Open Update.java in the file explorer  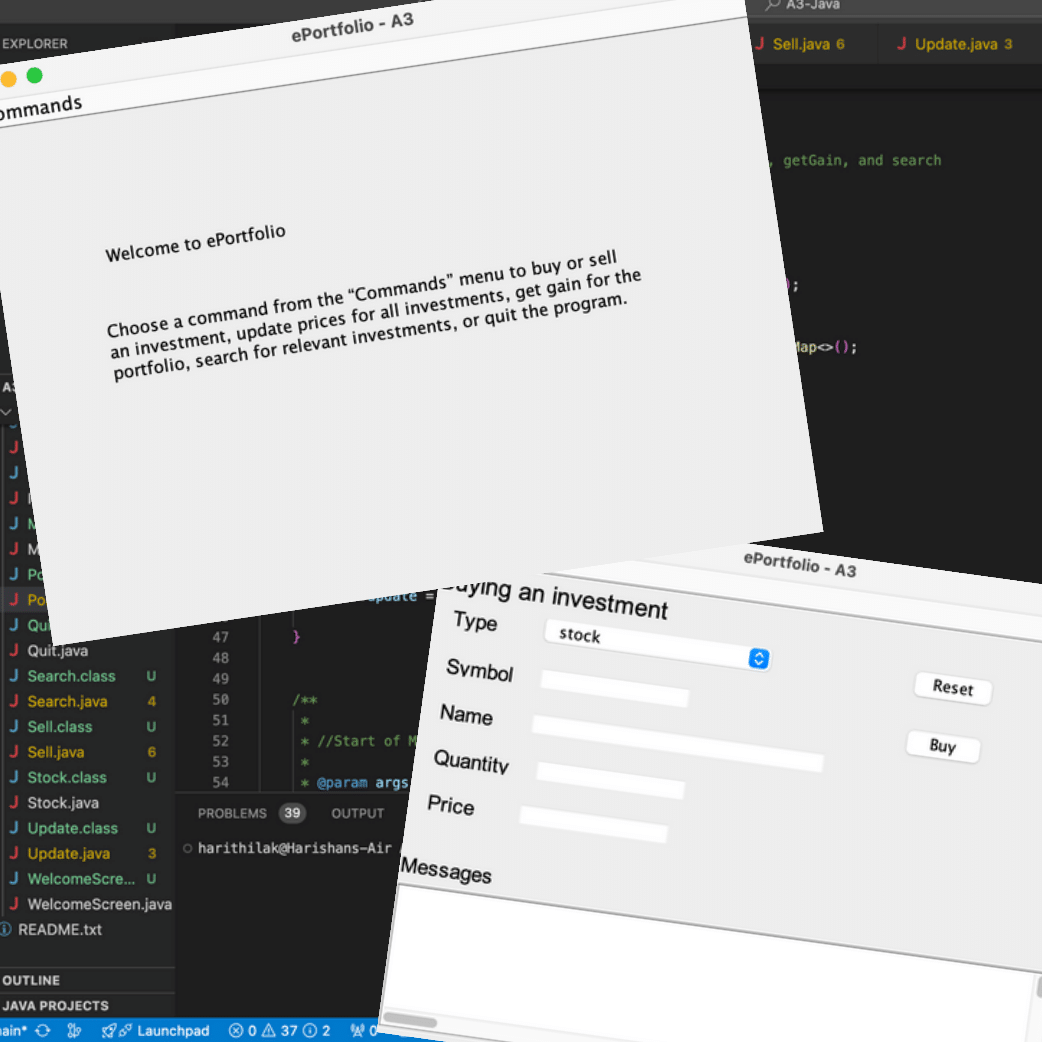69,854
